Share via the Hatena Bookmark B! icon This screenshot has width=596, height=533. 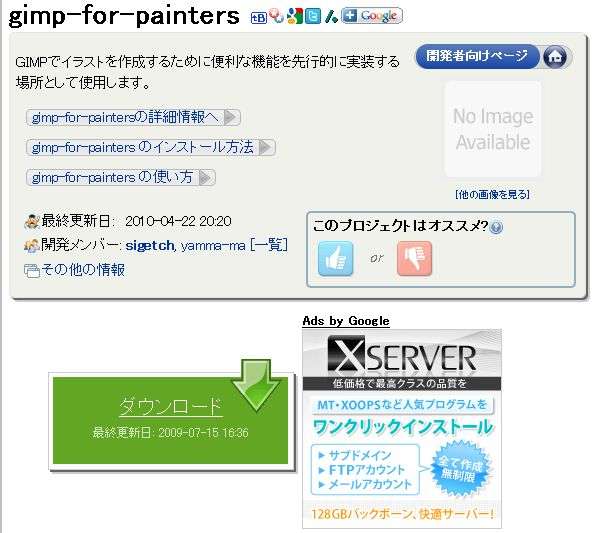(x=259, y=17)
